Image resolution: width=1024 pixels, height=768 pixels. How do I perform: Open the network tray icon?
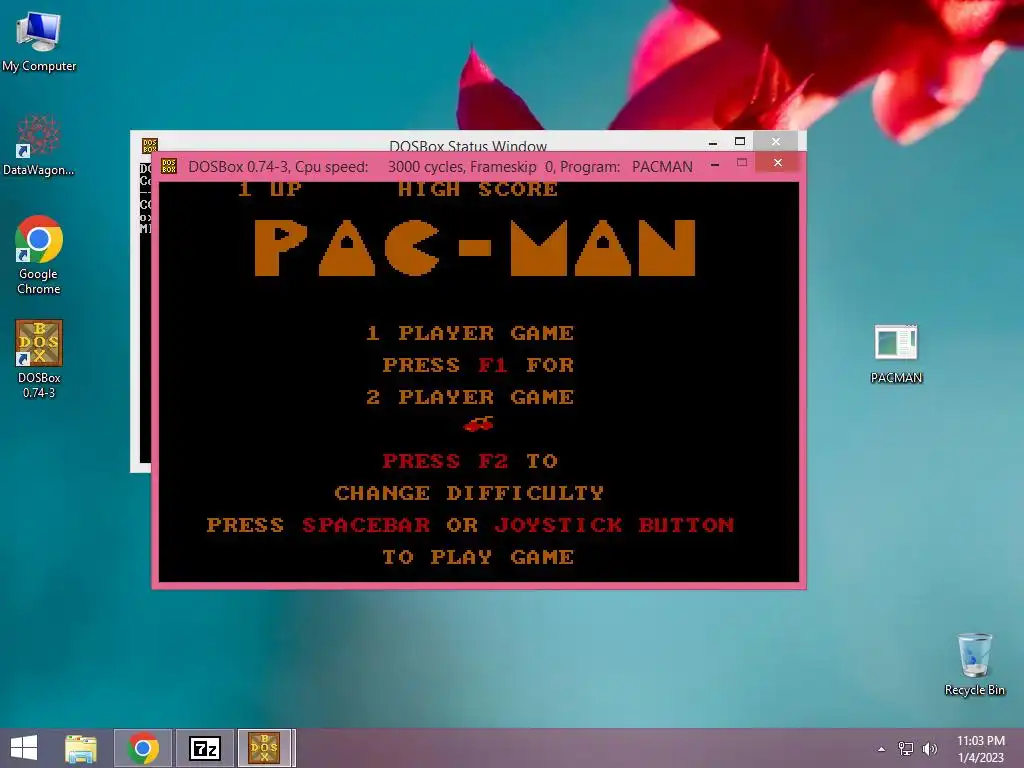pyautogui.click(x=906, y=749)
